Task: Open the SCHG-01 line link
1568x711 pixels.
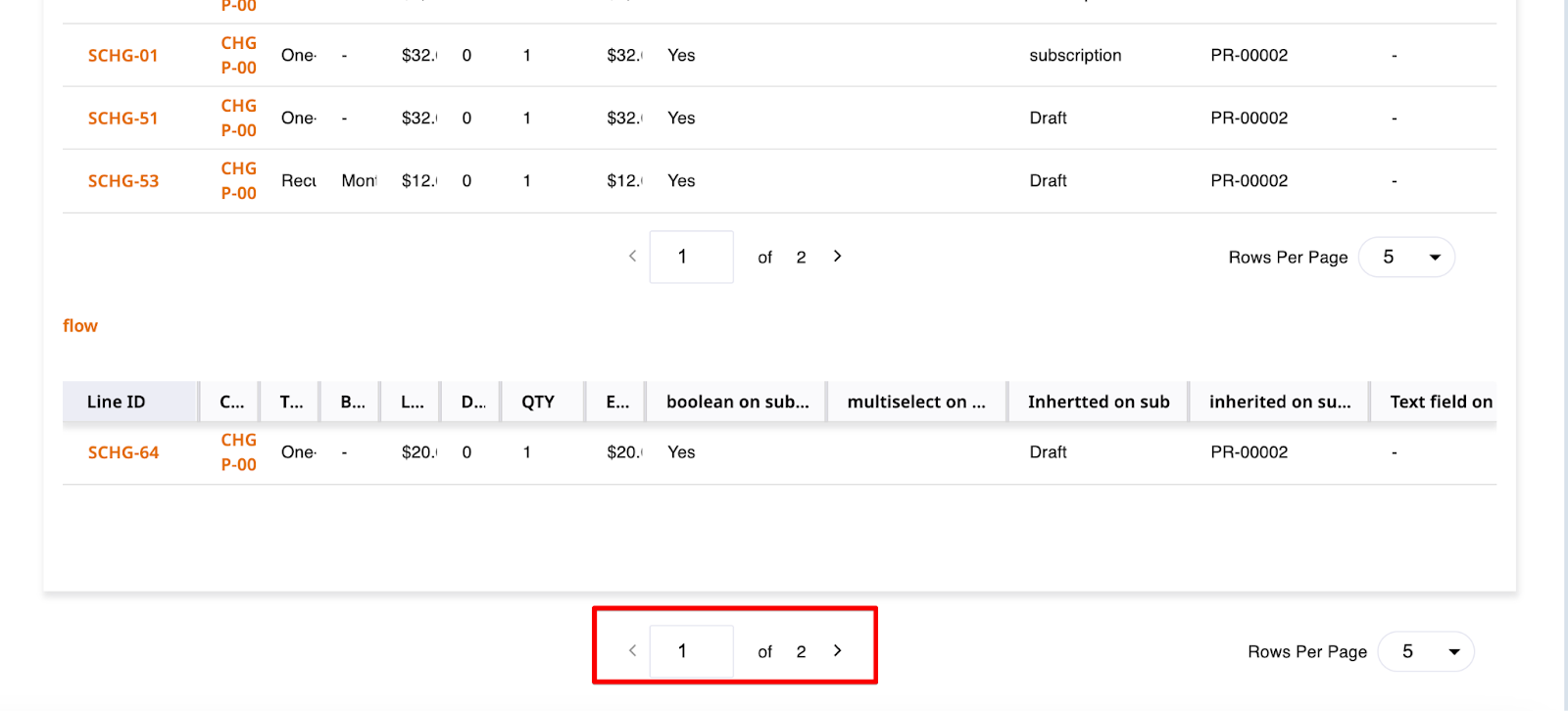Action: pos(123,56)
